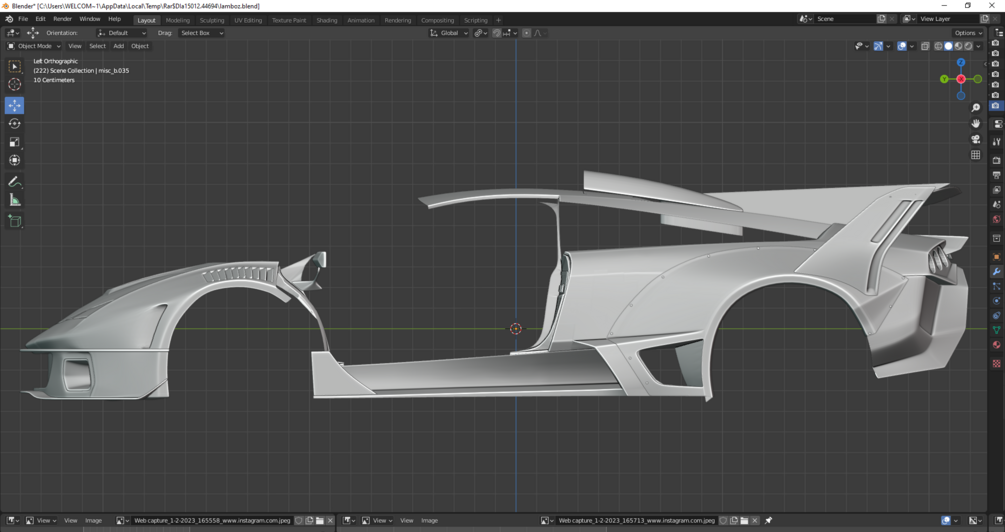Image resolution: width=1005 pixels, height=532 pixels.
Task: Toggle camera view with camera icon
Action: tap(976, 139)
